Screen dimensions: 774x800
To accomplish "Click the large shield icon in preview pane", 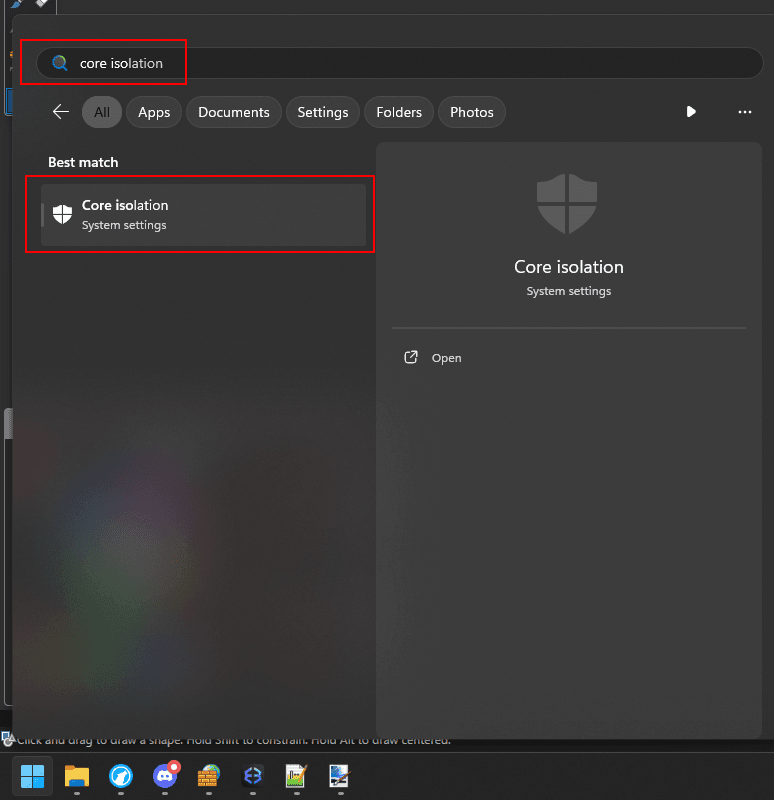I will 567,204.
